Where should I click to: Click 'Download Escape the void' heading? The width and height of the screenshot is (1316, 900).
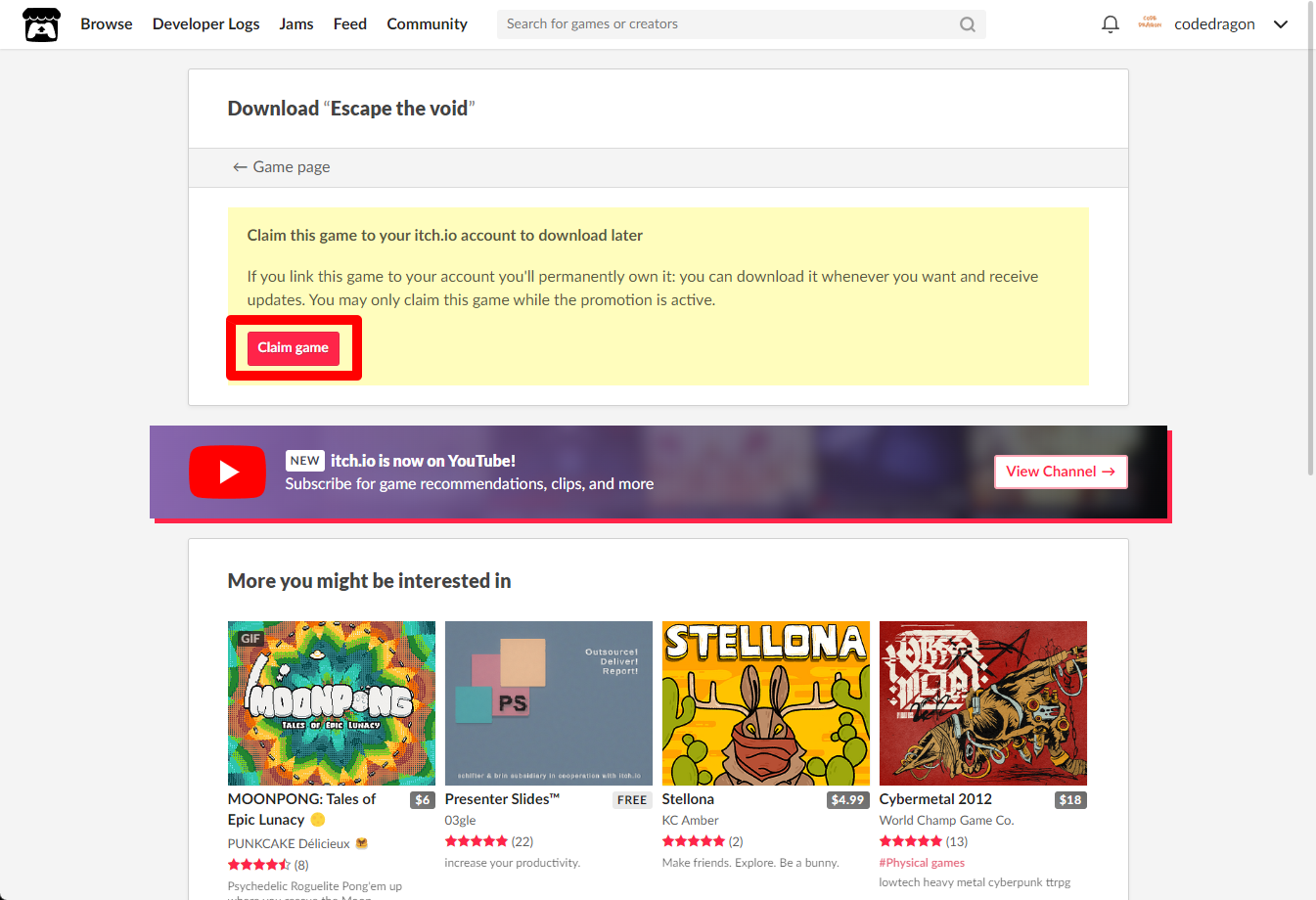click(x=351, y=109)
